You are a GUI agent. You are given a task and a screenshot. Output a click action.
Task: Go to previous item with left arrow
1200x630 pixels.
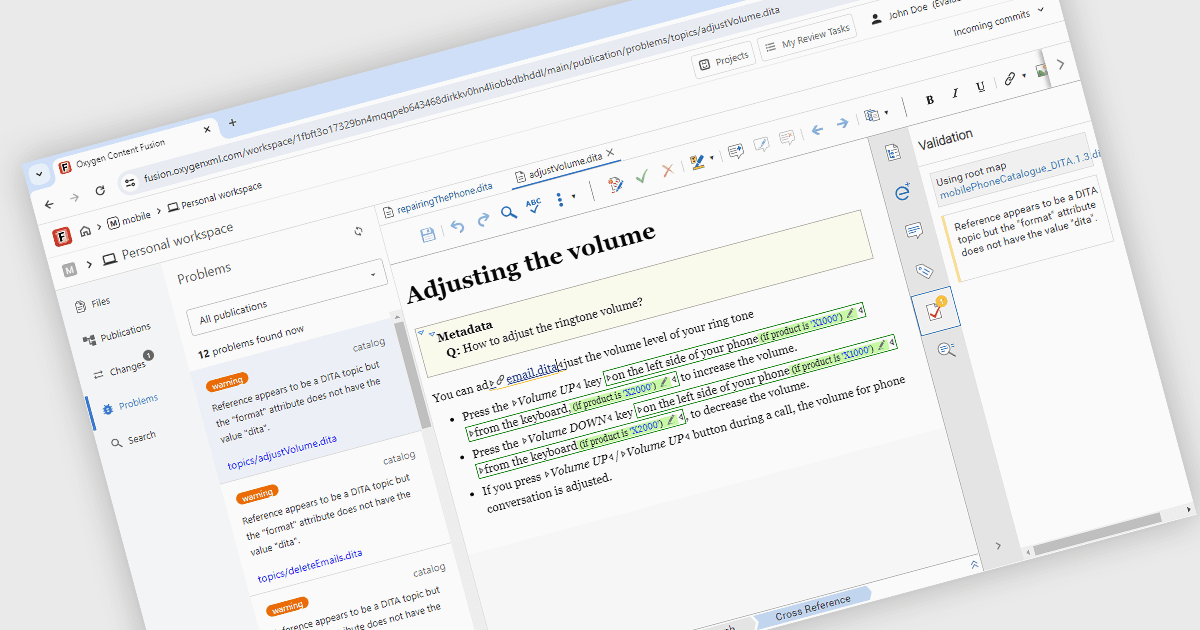click(x=817, y=130)
